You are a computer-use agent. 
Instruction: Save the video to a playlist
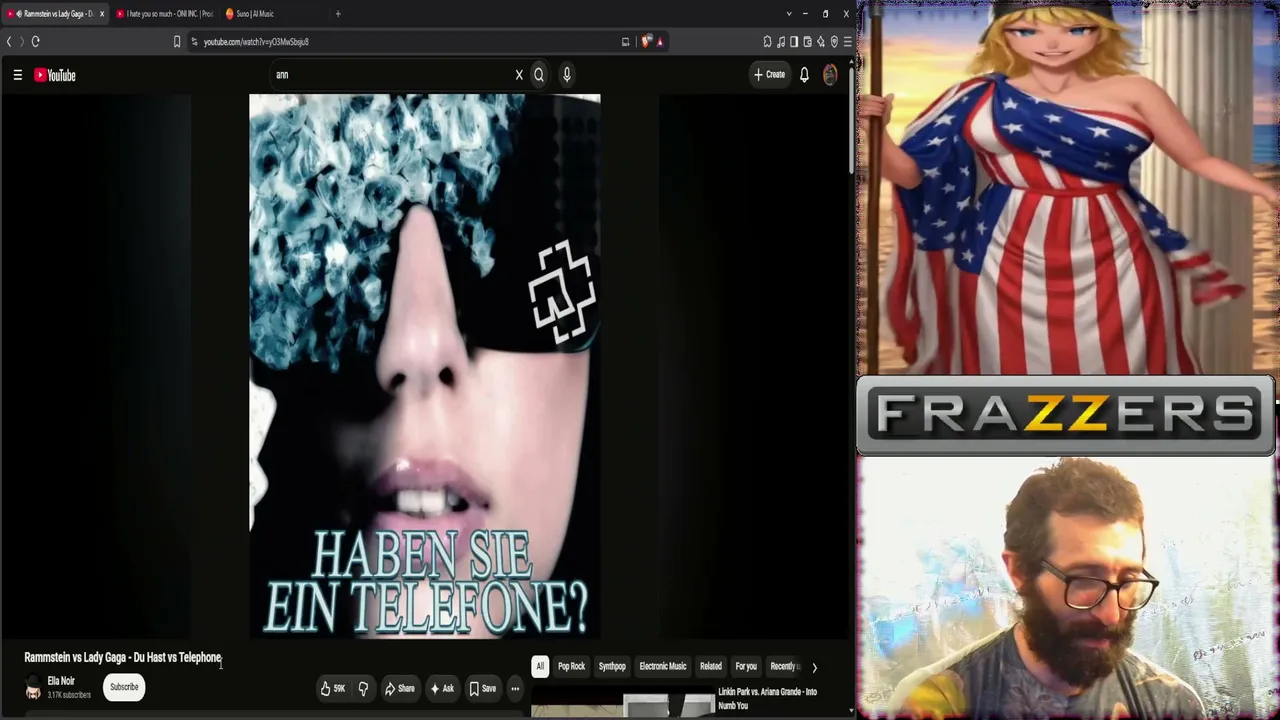click(482, 688)
